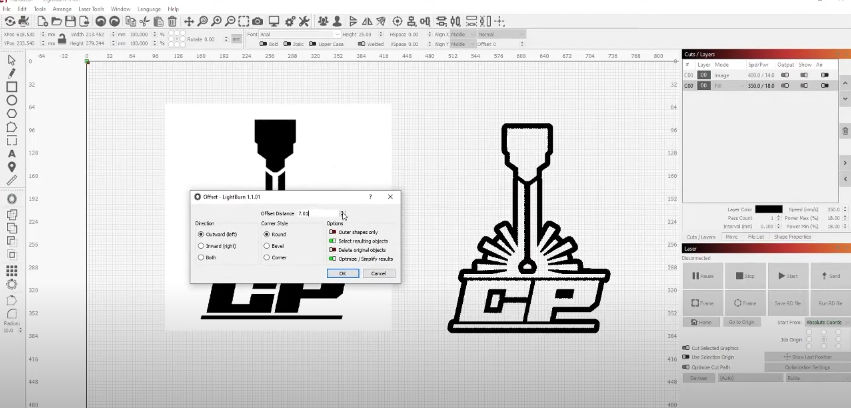851x408 pixels.
Task: Click the Layer Color black swatch
Action: [769, 209]
